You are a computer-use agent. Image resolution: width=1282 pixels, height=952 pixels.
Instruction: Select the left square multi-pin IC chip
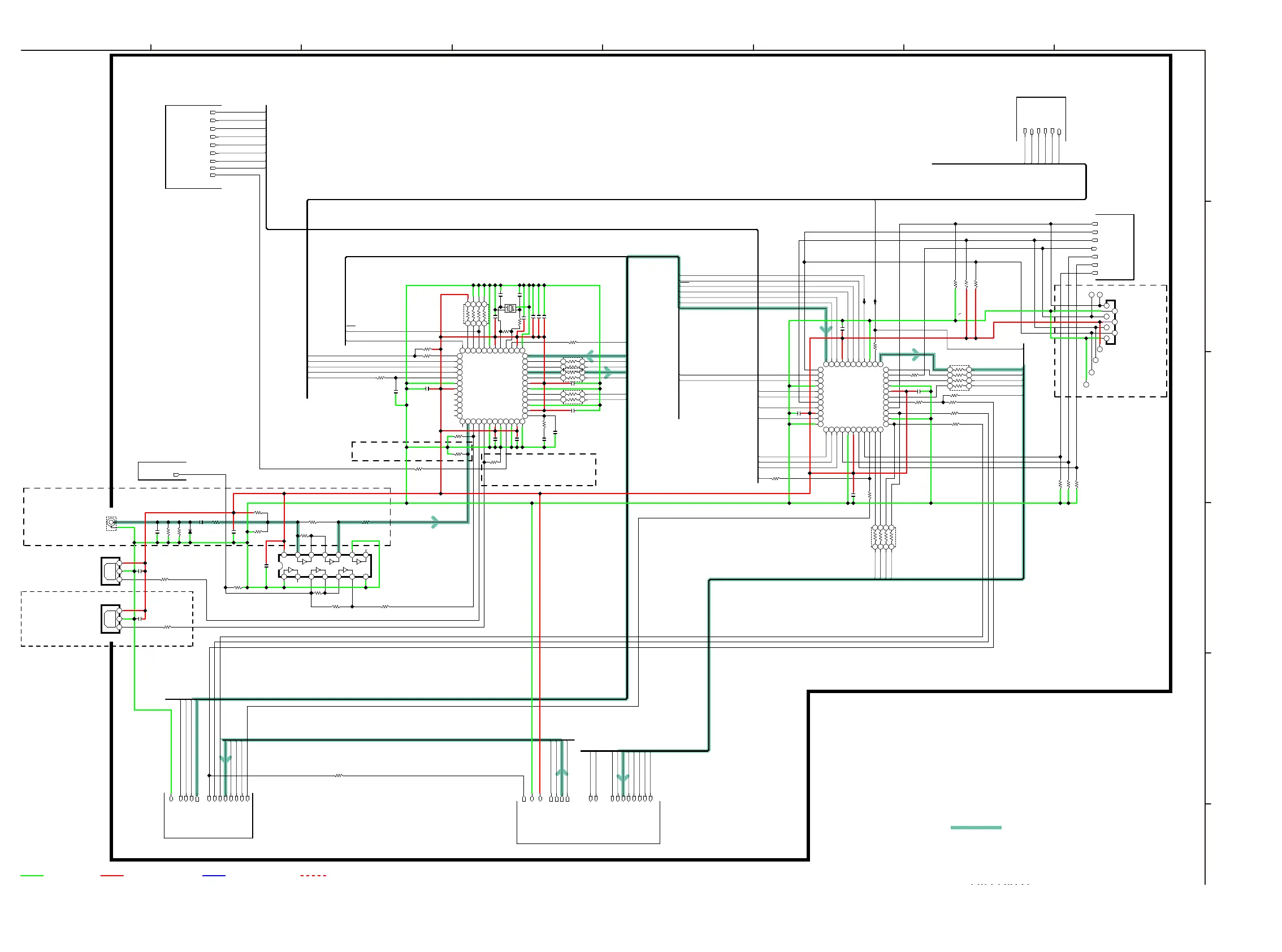492,386
